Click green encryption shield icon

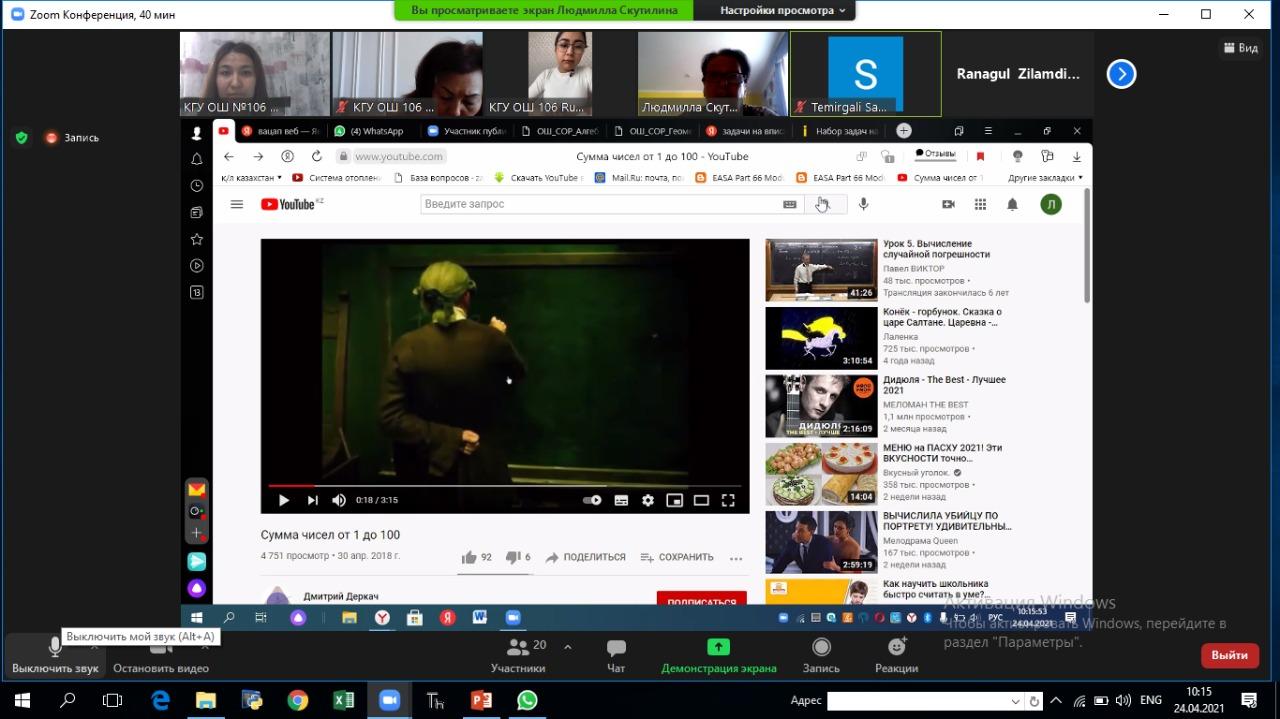click(x=21, y=138)
